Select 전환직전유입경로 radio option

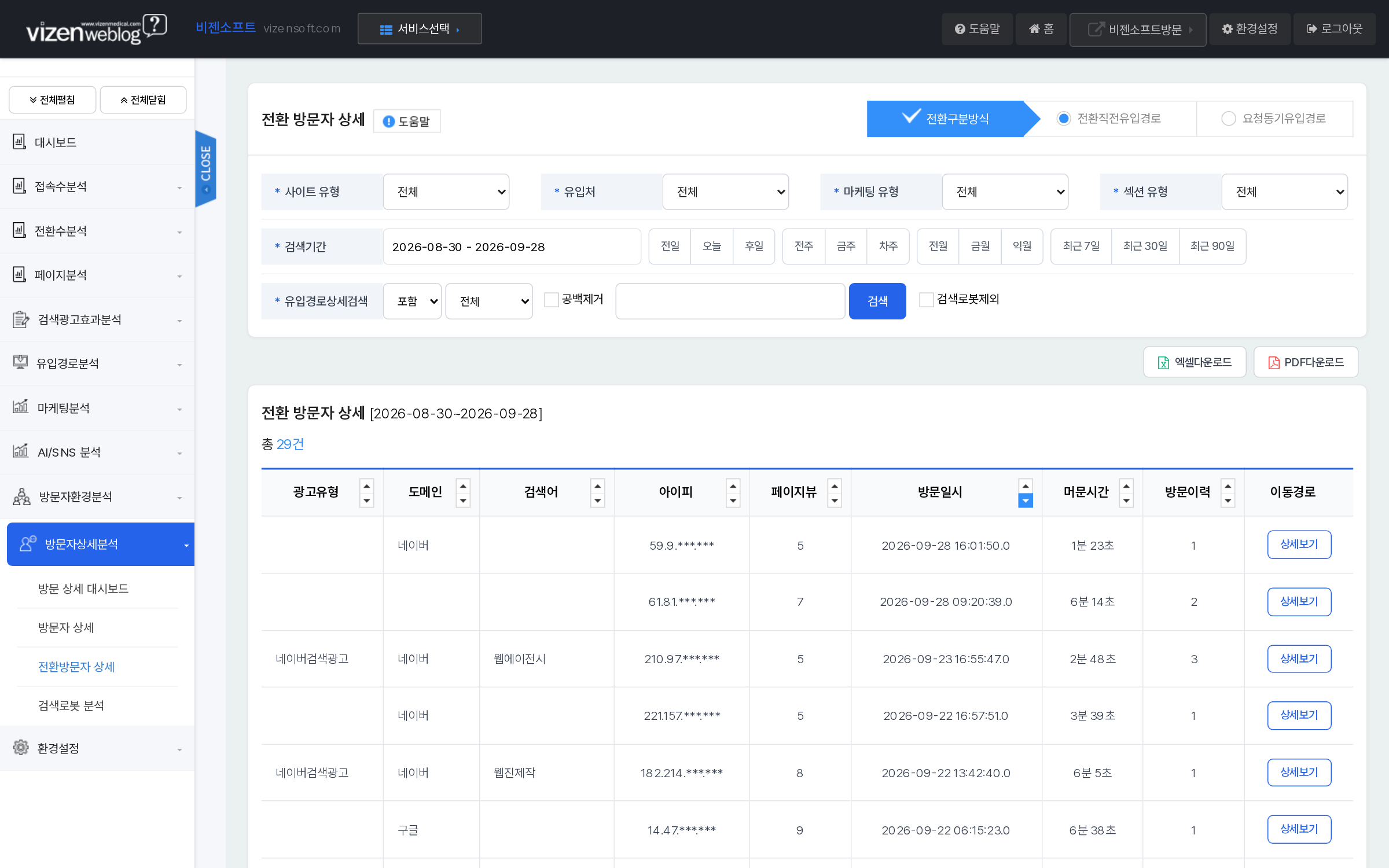(x=1064, y=119)
